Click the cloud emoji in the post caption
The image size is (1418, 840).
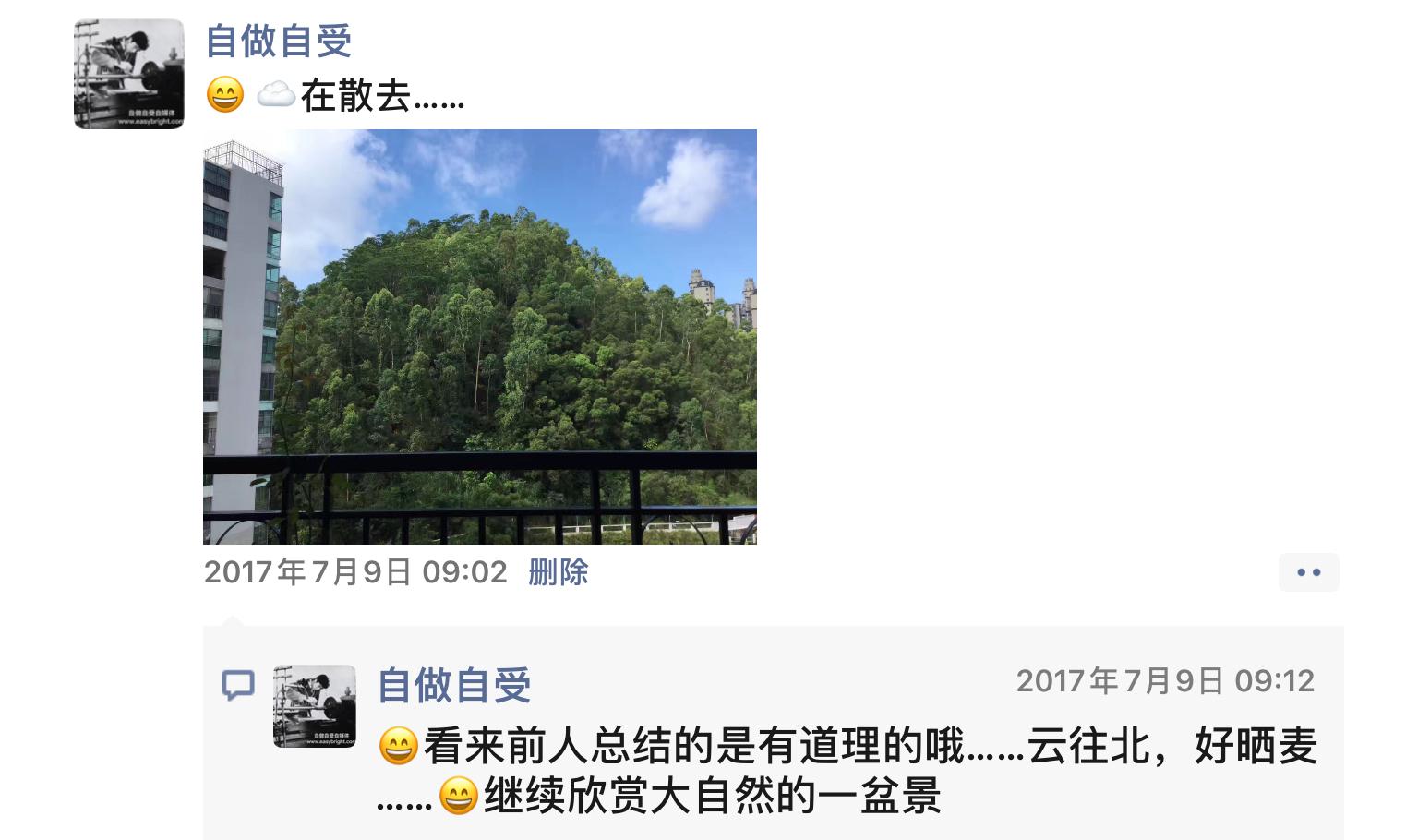click(275, 94)
